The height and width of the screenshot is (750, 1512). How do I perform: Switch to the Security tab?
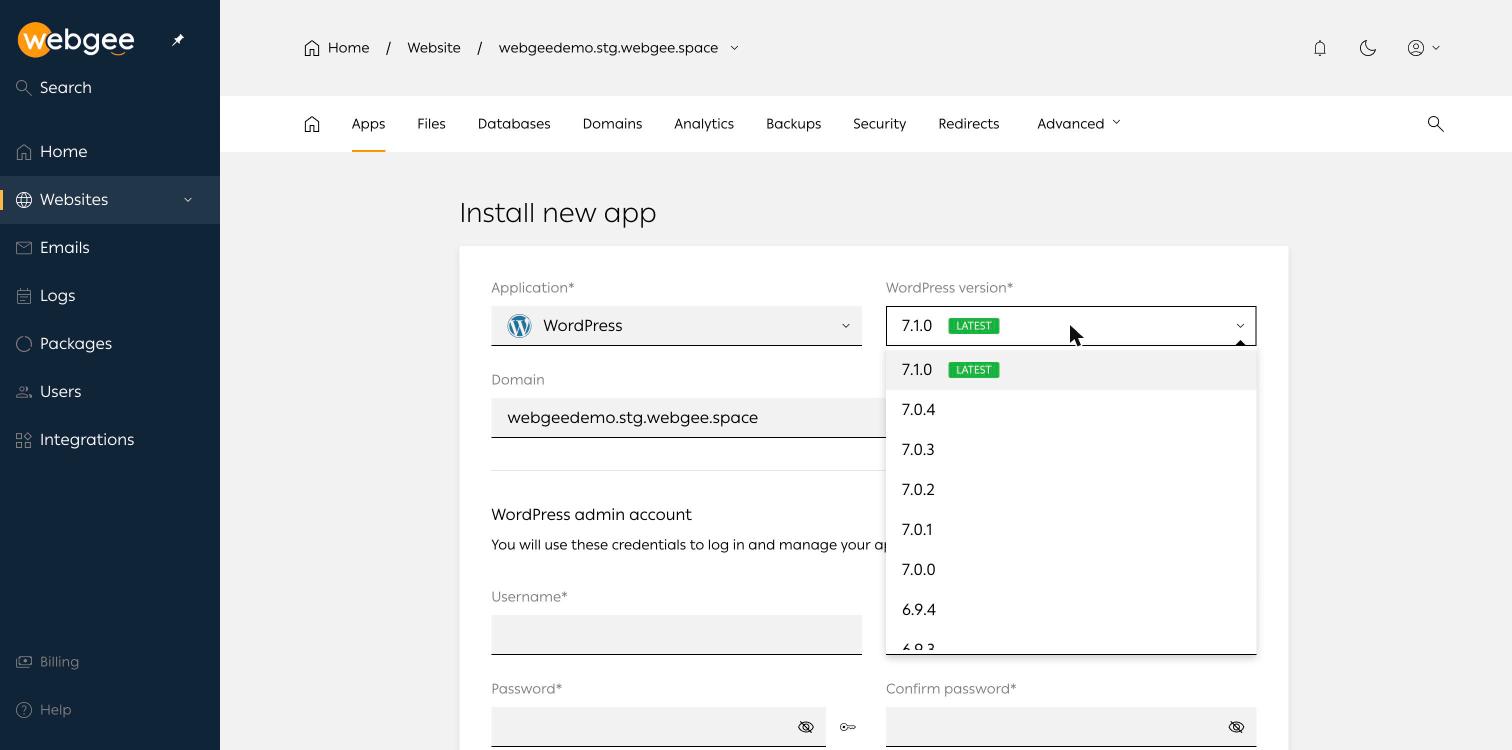point(879,124)
